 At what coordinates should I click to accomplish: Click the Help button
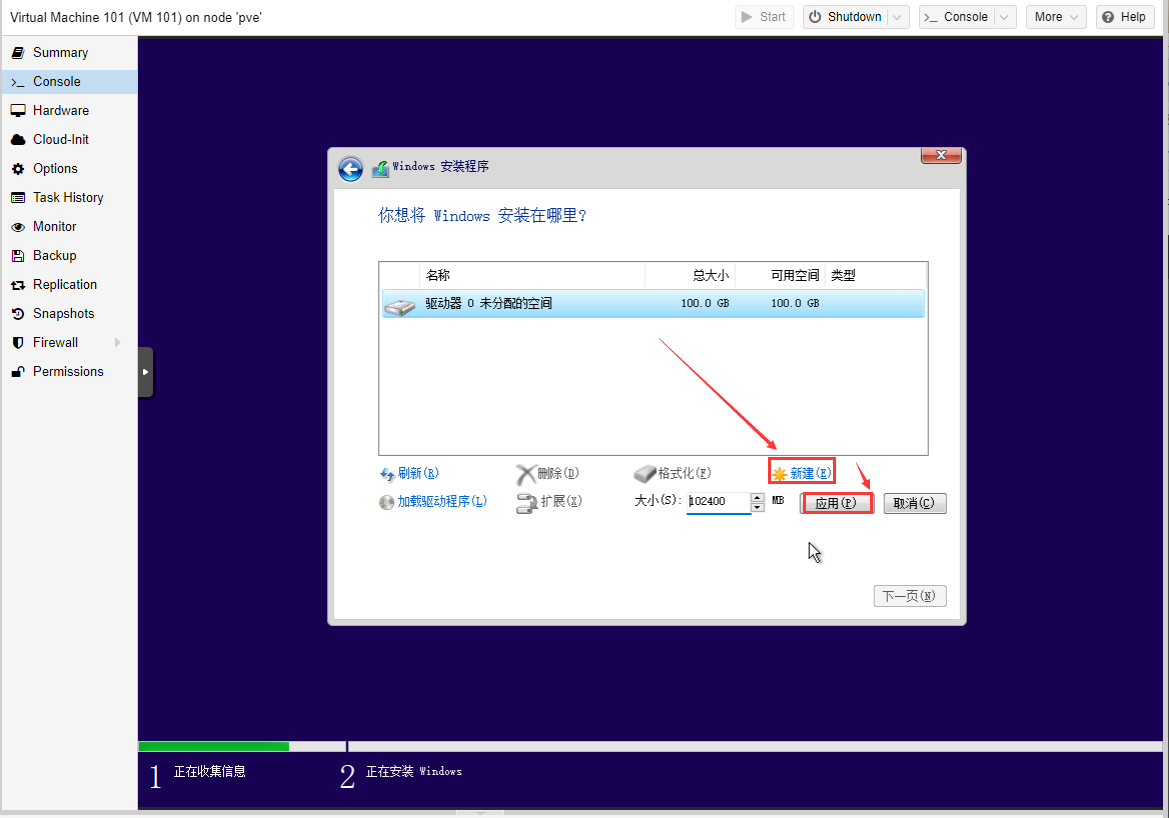coord(1124,16)
